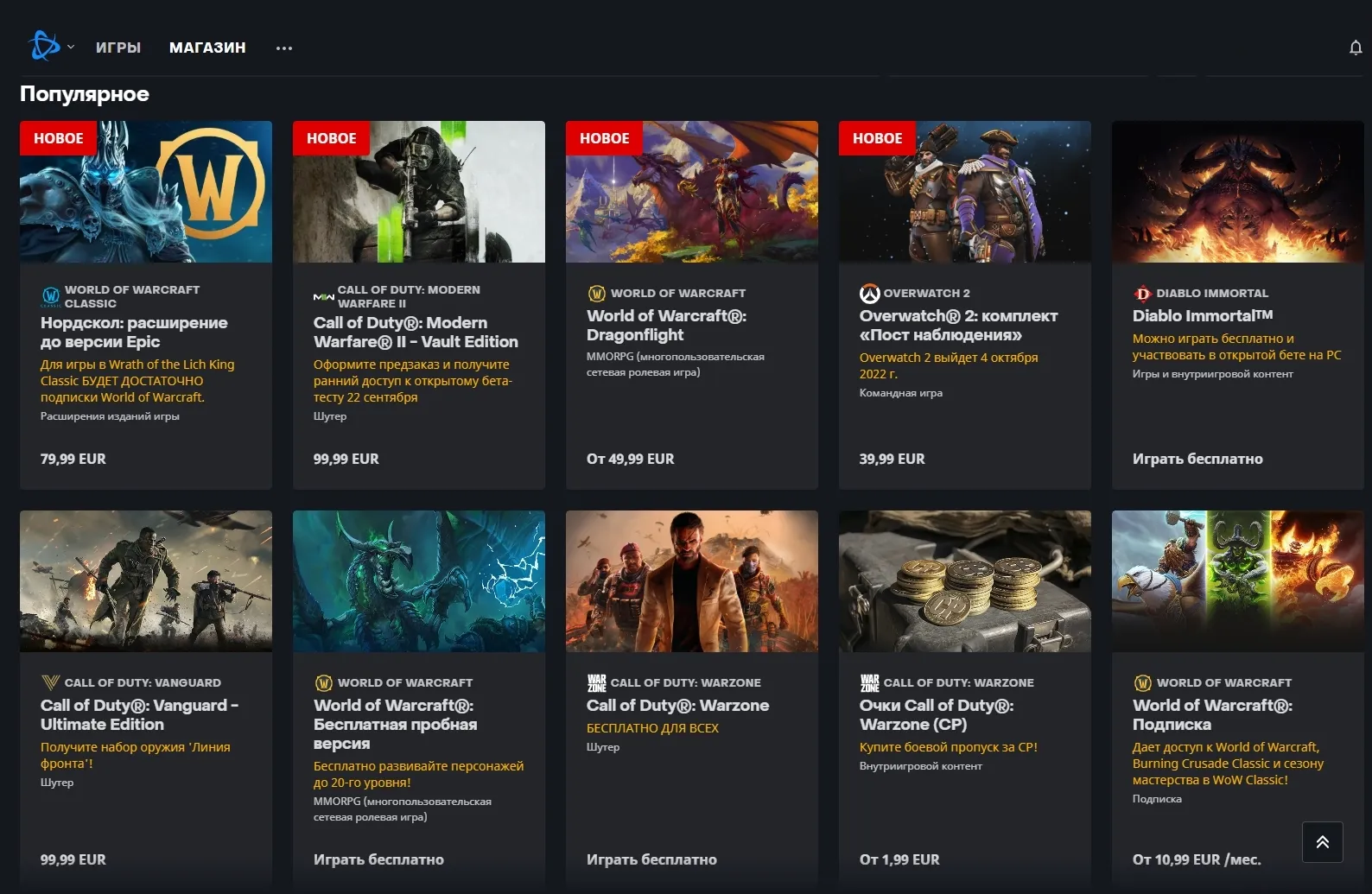Click 99,99 EUR price on Vanguard card

(x=73, y=860)
